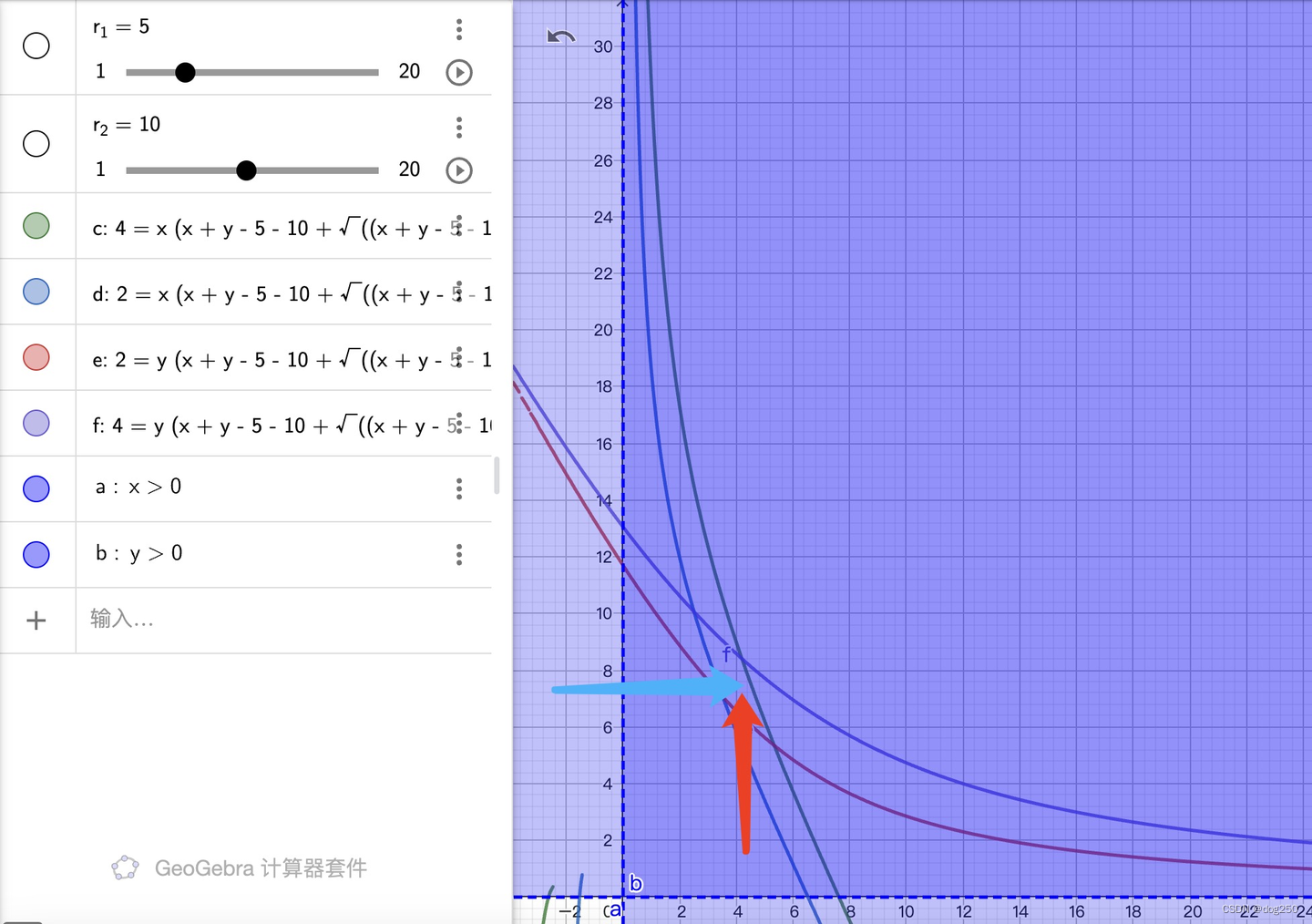Viewport: 1312px width, 924px height.
Task: Open the options menu for r2 = 10
Action: [459, 127]
